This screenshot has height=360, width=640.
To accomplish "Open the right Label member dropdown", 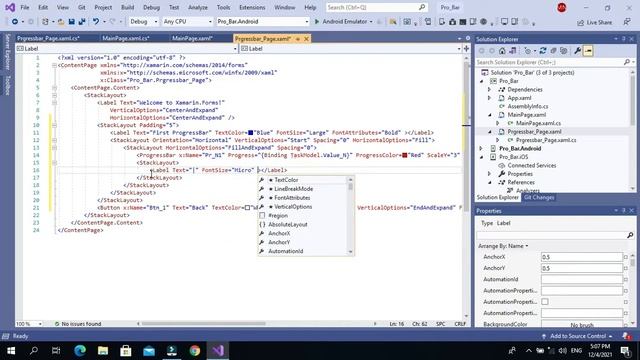I will click(x=351, y=49).
